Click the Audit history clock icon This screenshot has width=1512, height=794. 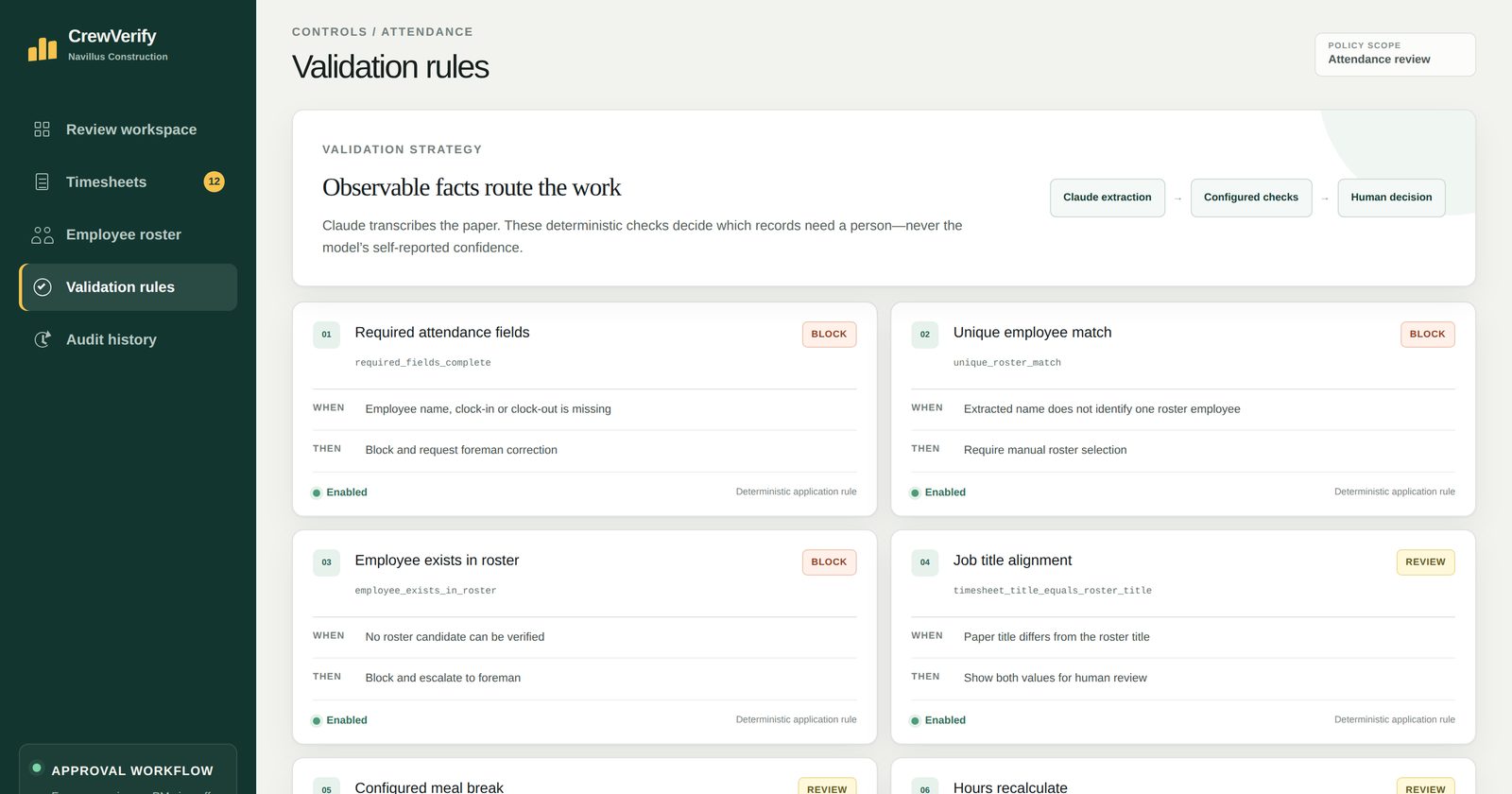pyautogui.click(x=43, y=339)
